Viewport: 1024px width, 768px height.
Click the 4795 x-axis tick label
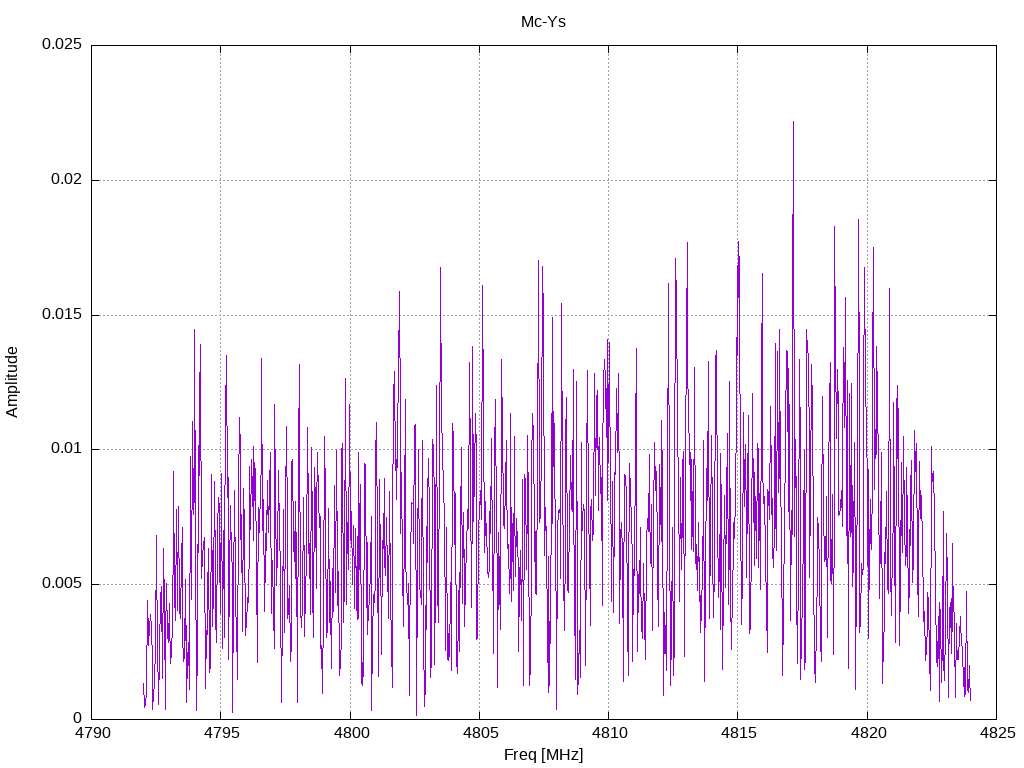tap(222, 733)
